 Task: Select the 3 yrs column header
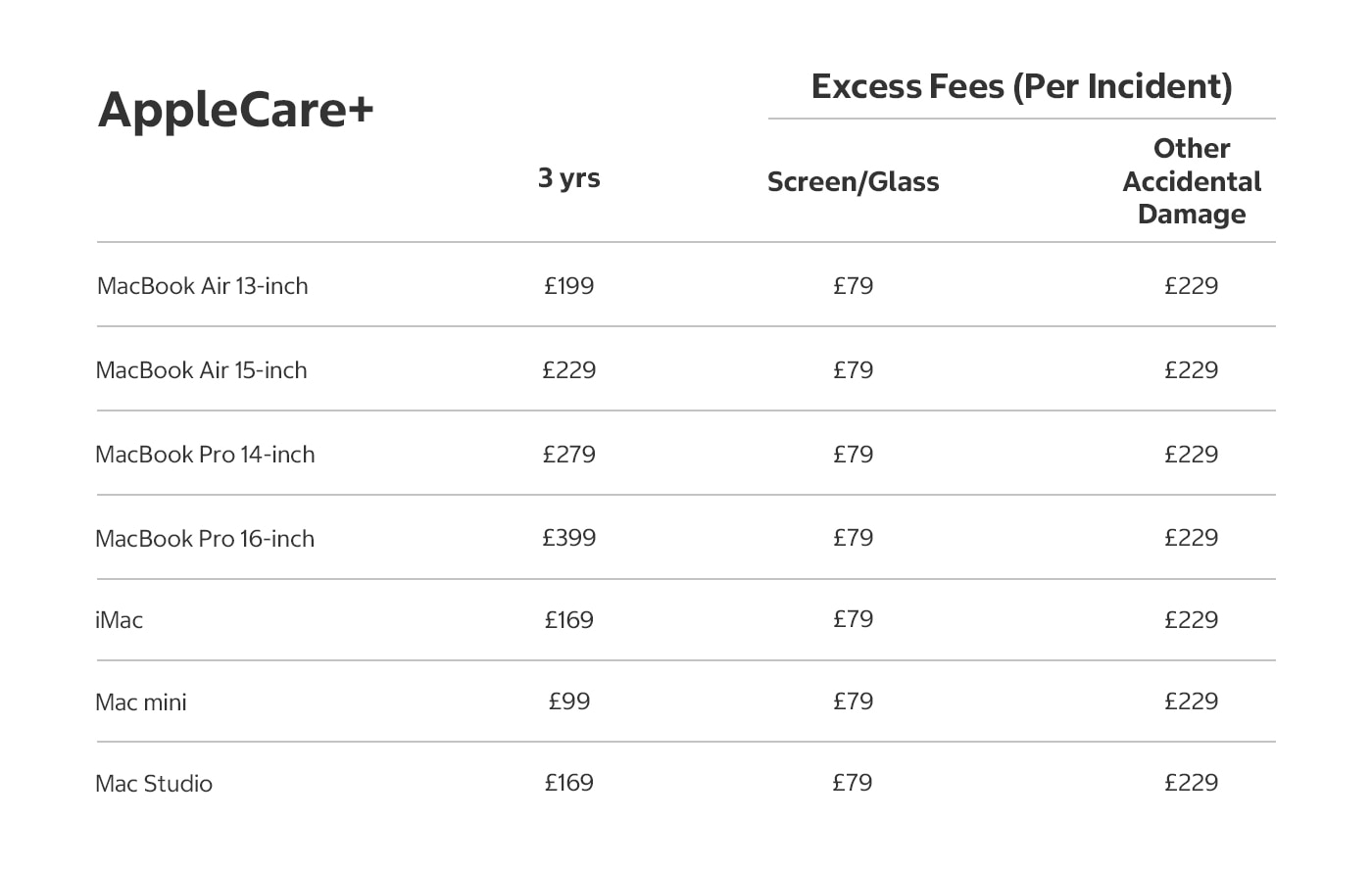(568, 178)
